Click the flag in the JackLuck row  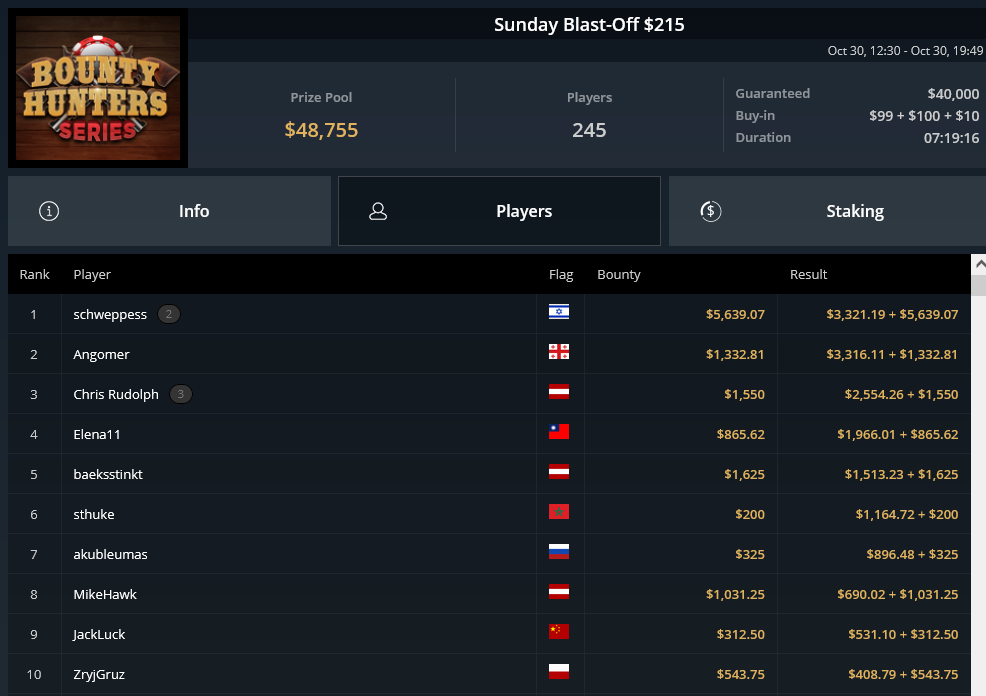click(558, 631)
